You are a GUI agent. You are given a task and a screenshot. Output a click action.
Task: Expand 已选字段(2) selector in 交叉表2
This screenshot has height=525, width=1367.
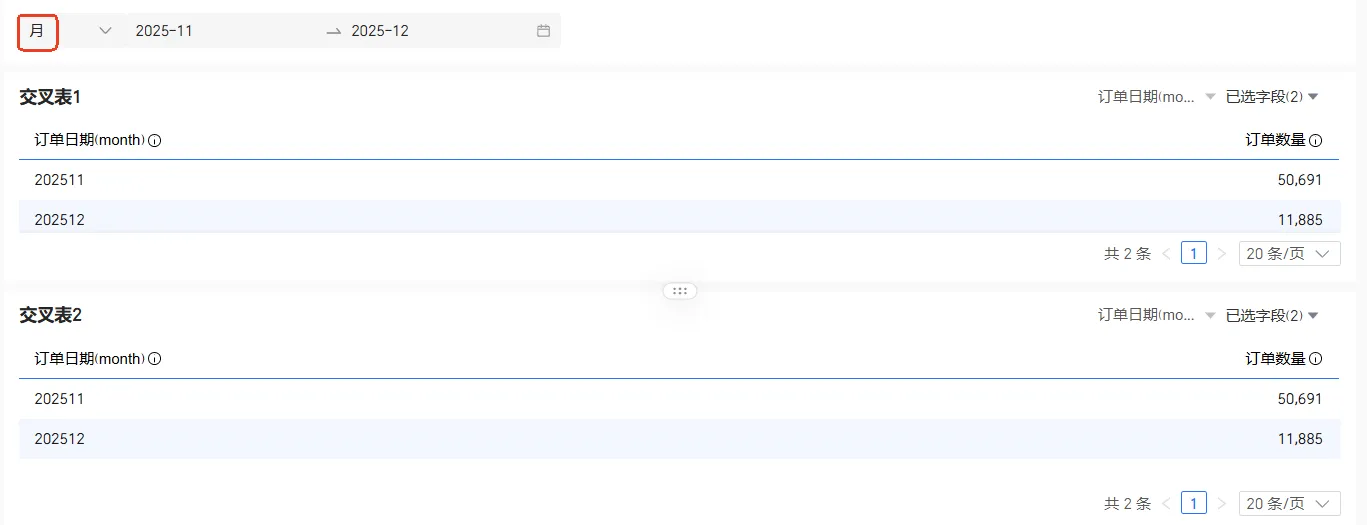(x=1272, y=315)
